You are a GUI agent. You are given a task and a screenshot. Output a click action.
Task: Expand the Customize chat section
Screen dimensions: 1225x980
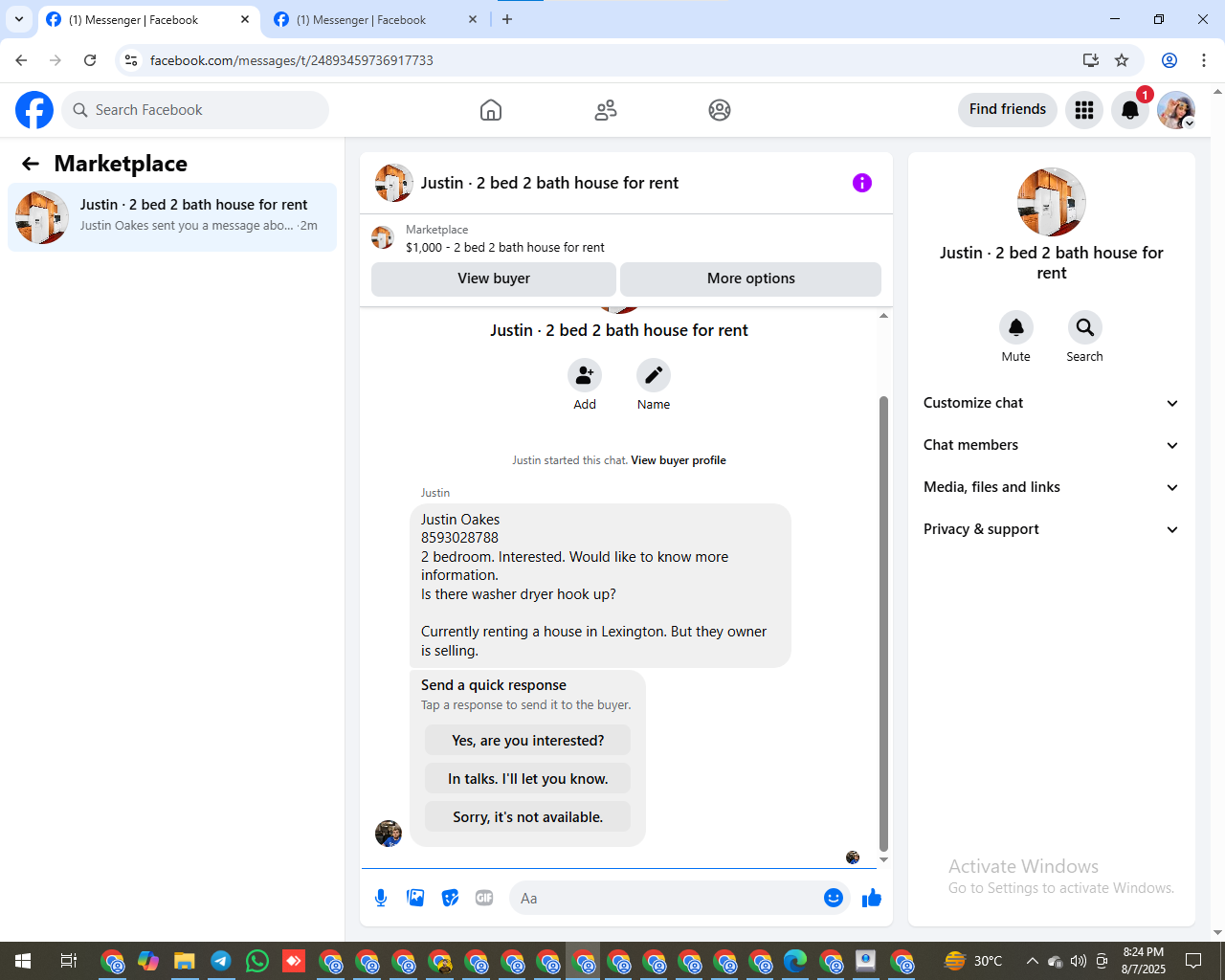pyautogui.click(x=1051, y=403)
